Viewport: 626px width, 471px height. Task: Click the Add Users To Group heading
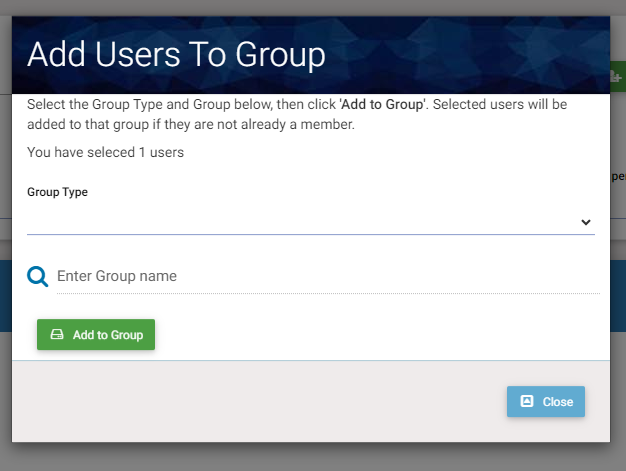pos(176,55)
